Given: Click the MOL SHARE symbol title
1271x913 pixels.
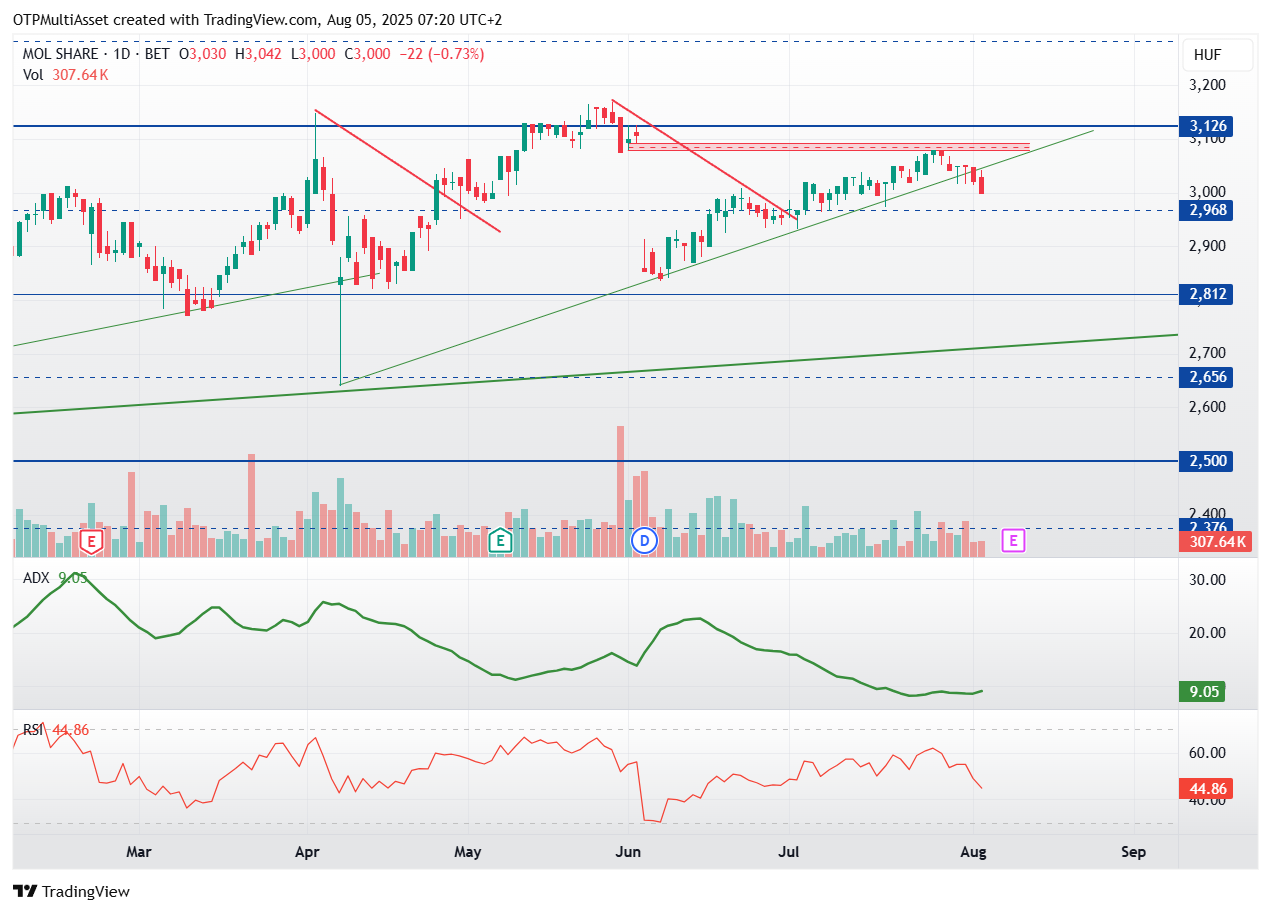Looking at the screenshot, I should click(x=60, y=54).
